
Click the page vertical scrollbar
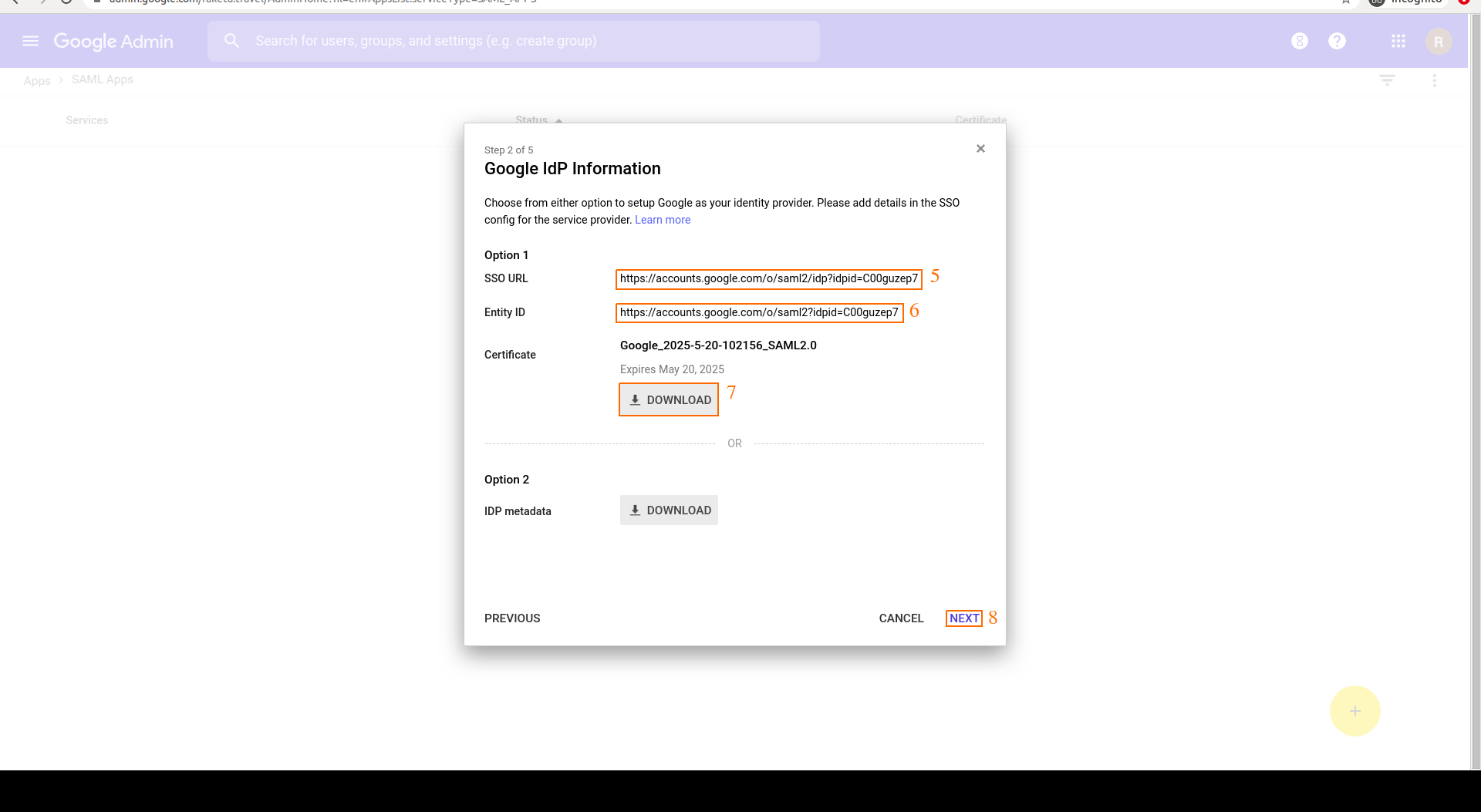click(x=1476, y=392)
